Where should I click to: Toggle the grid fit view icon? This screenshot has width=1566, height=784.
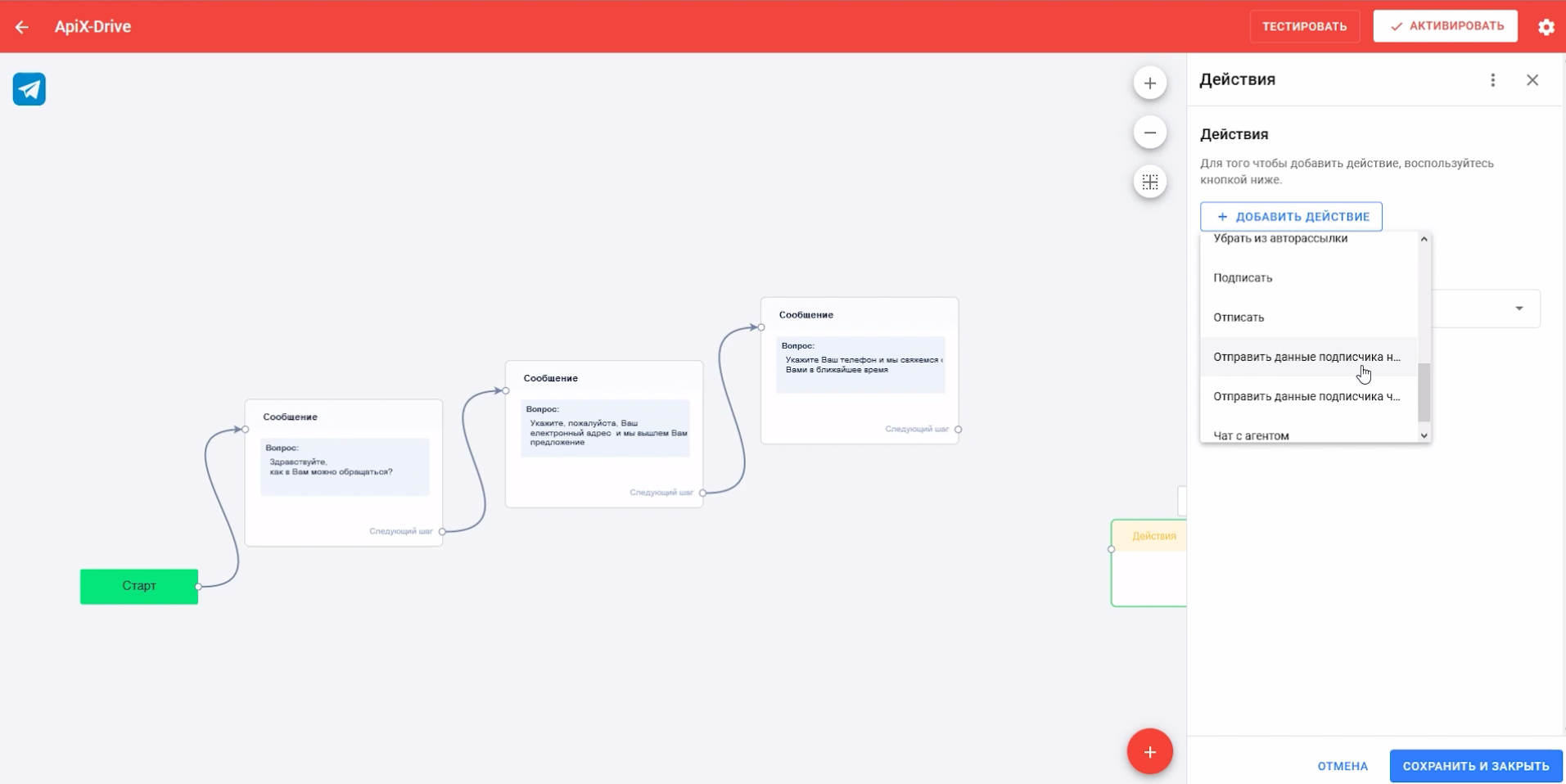1149,182
